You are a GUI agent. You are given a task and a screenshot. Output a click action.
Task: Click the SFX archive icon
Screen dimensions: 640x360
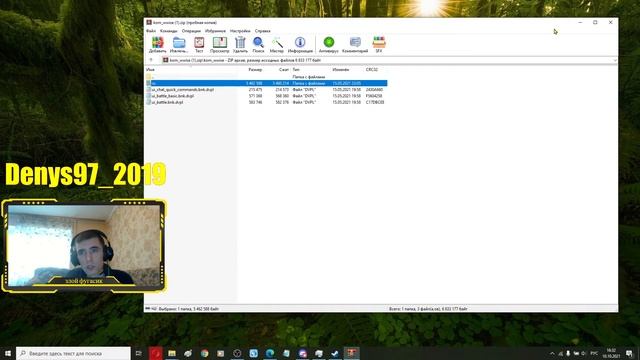[x=379, y=44]
